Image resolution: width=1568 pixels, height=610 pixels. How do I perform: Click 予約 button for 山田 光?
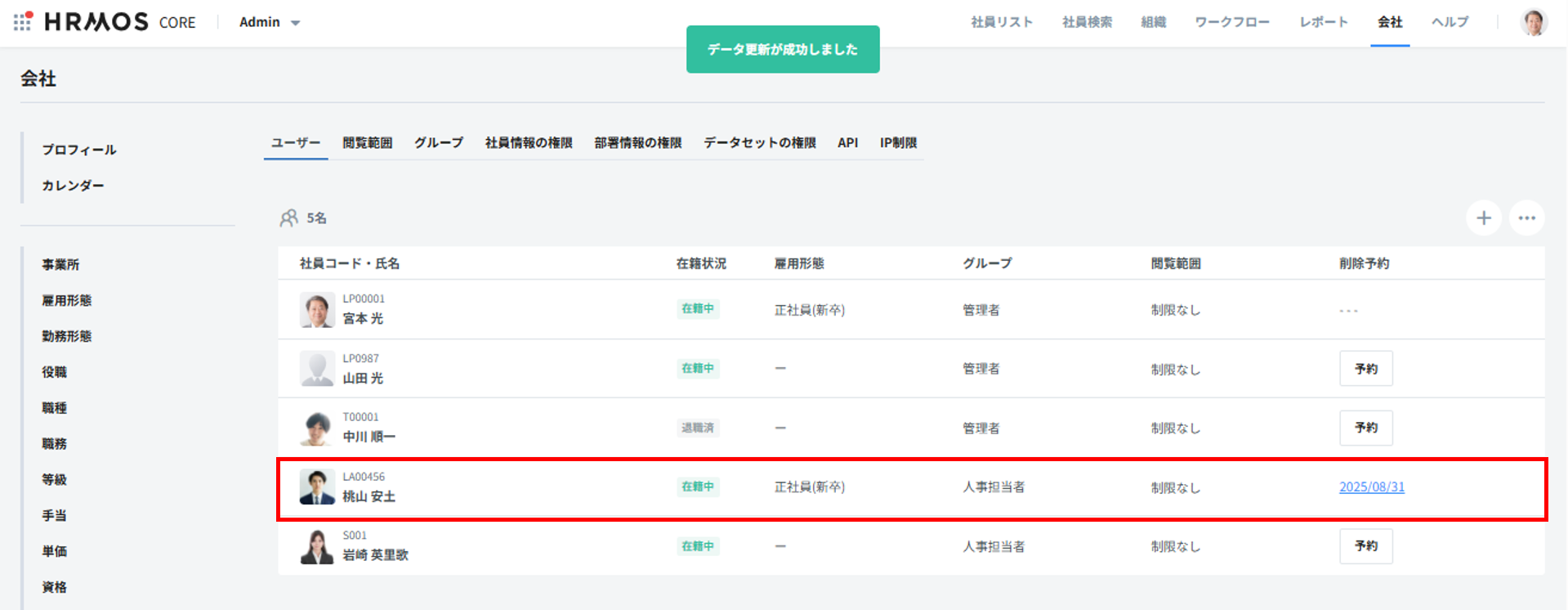point(1365,369)
